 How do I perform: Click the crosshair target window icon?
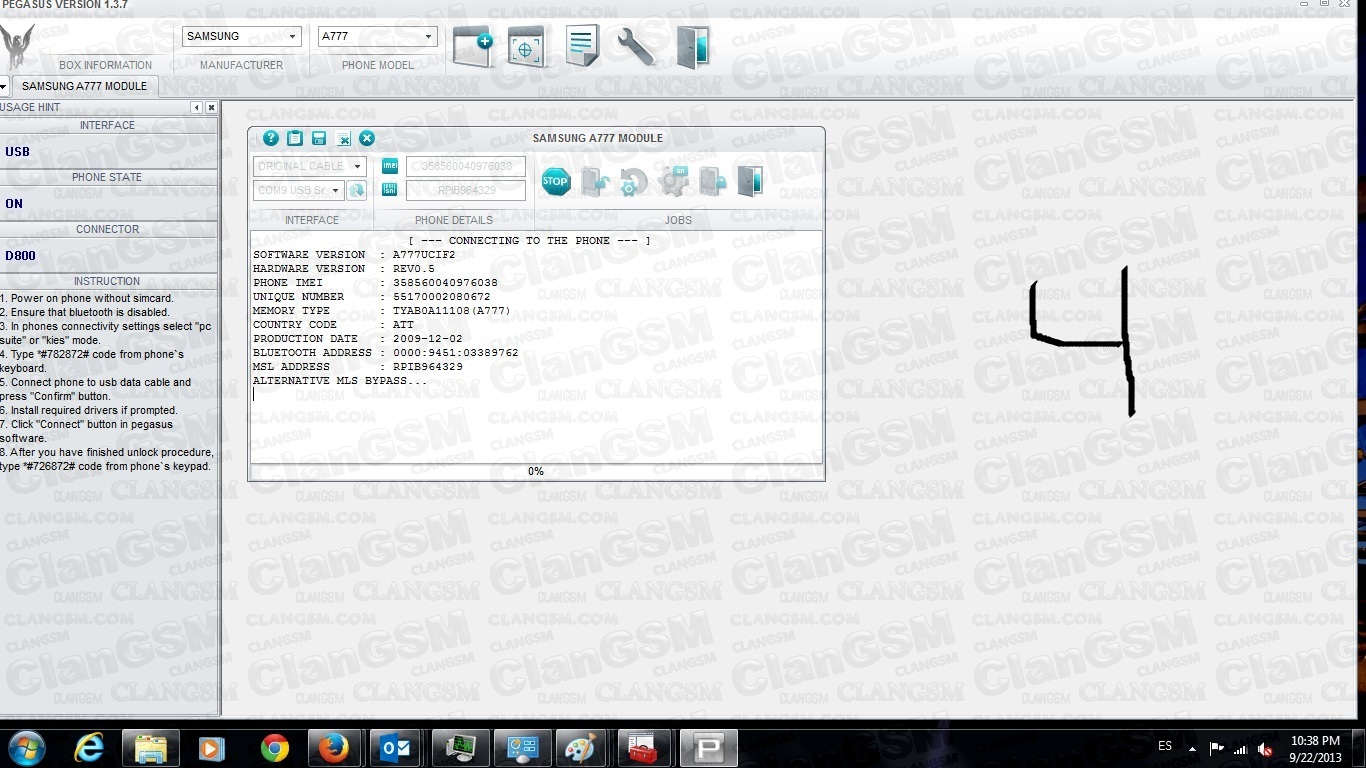tap(527, 47)
